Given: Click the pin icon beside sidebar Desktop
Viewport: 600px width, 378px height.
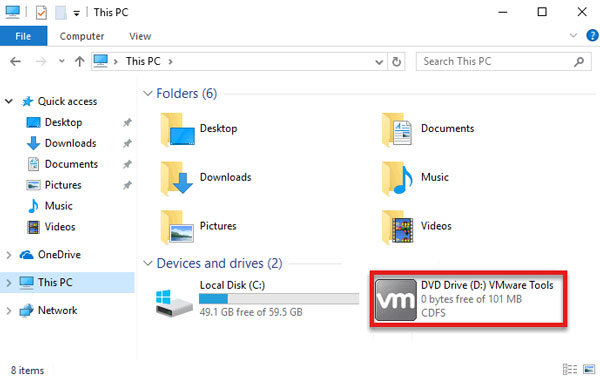Looking at the screenshot, I should point(127,122).
